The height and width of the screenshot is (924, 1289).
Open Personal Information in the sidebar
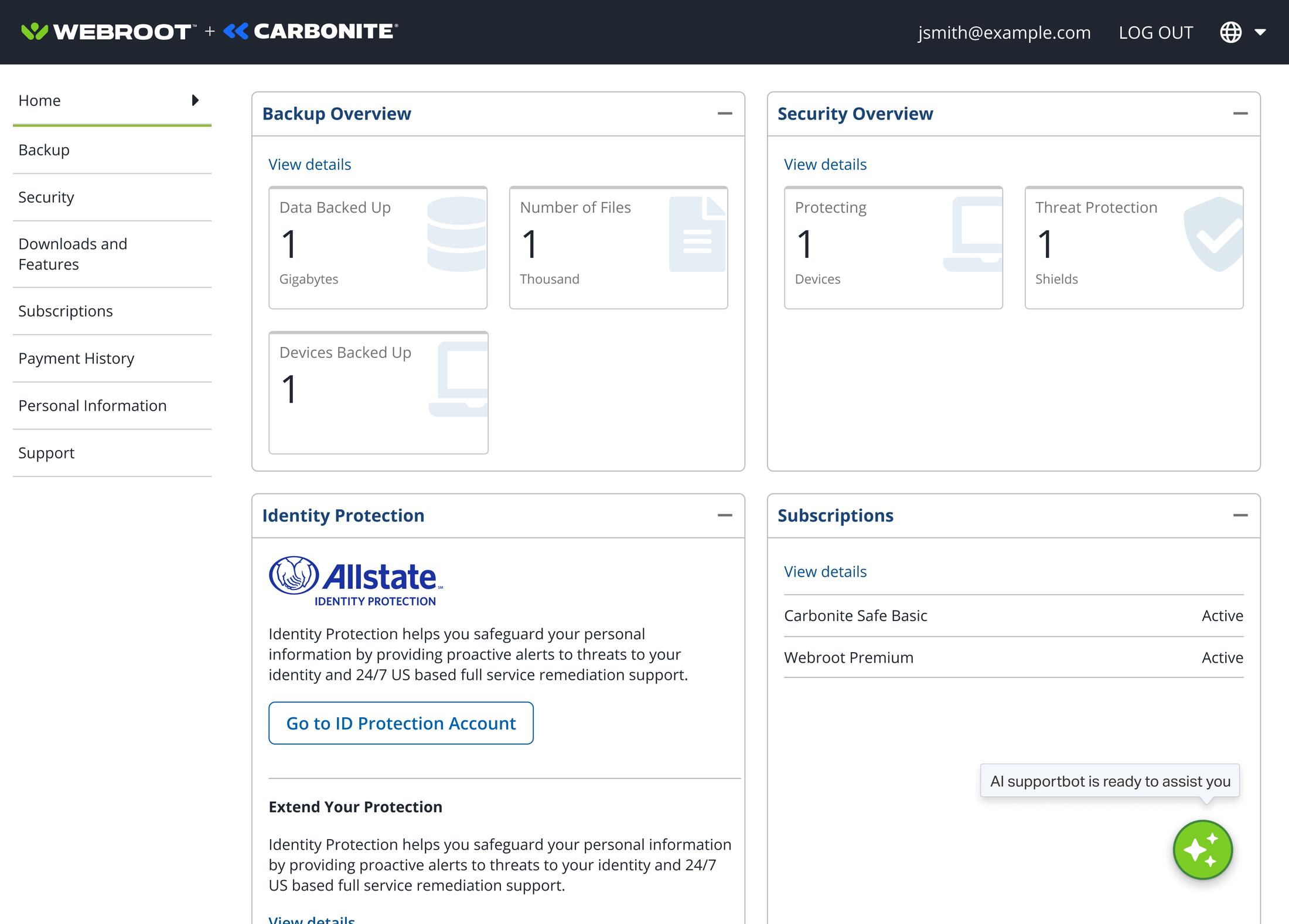pos(112,406)
